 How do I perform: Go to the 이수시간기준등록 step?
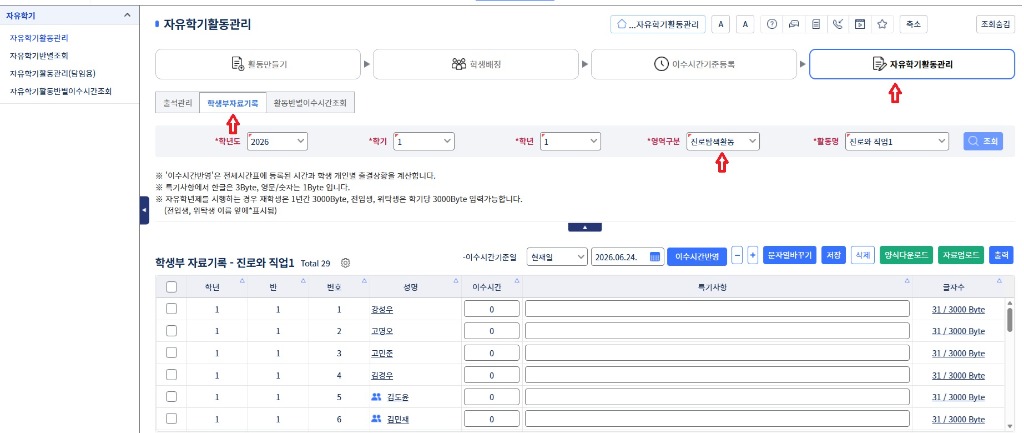(694, 64)
